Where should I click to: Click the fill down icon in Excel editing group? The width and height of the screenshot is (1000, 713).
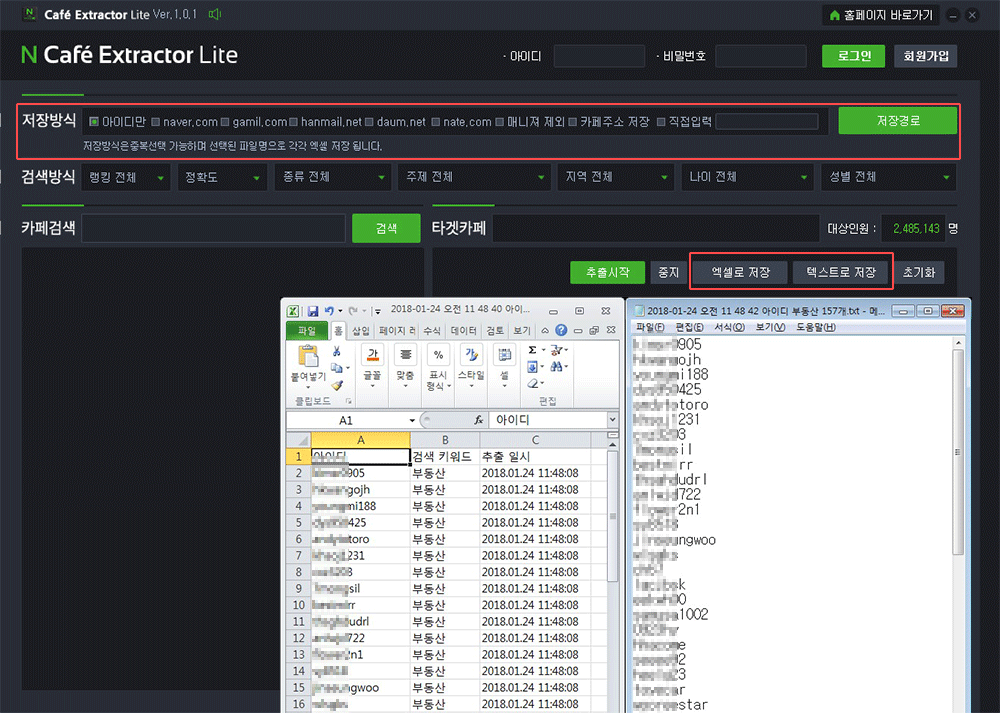(x=532, y=367)
